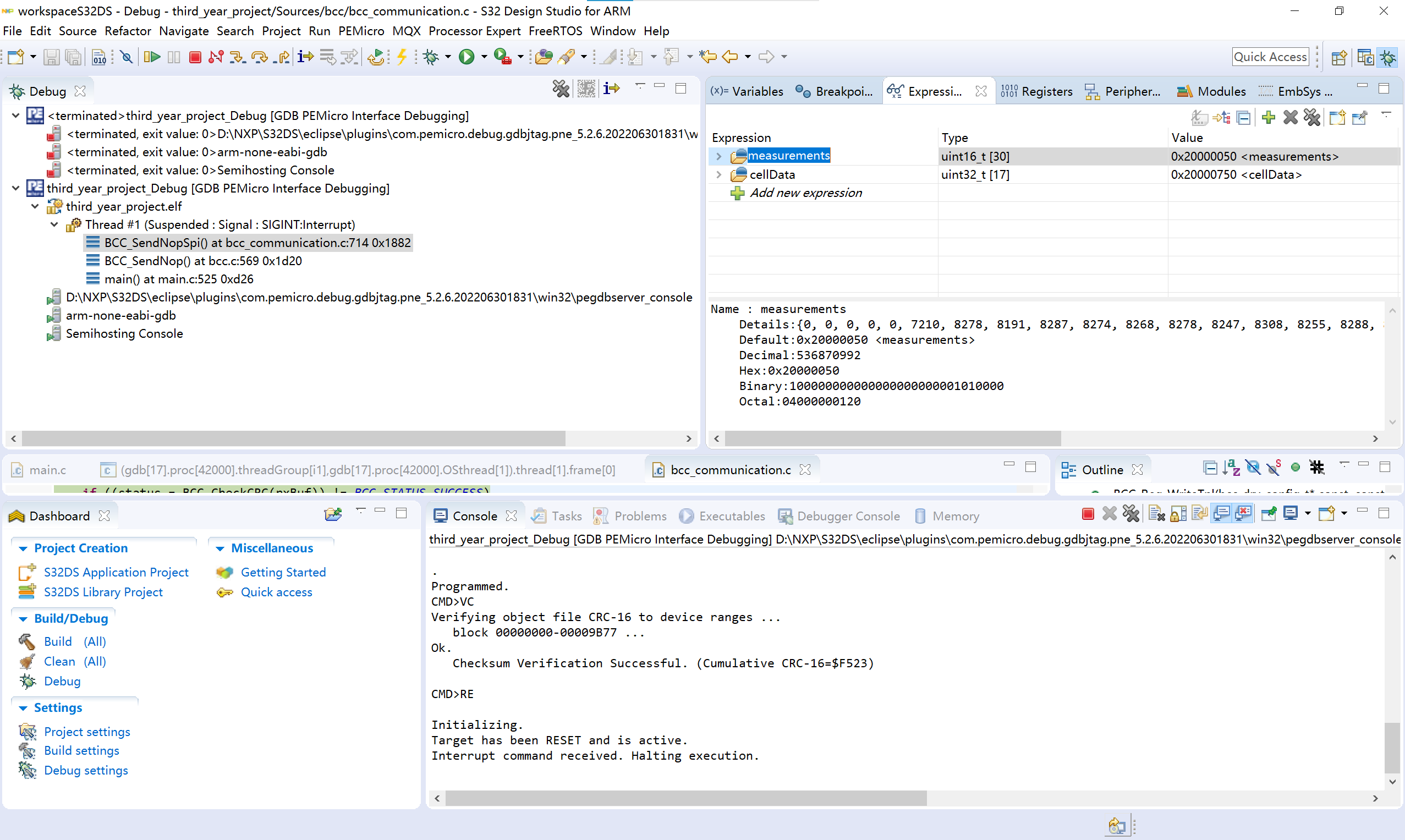1405x840 pixels.
Task: Select the Step Over debug icon
Action: (x=259, y=57)
